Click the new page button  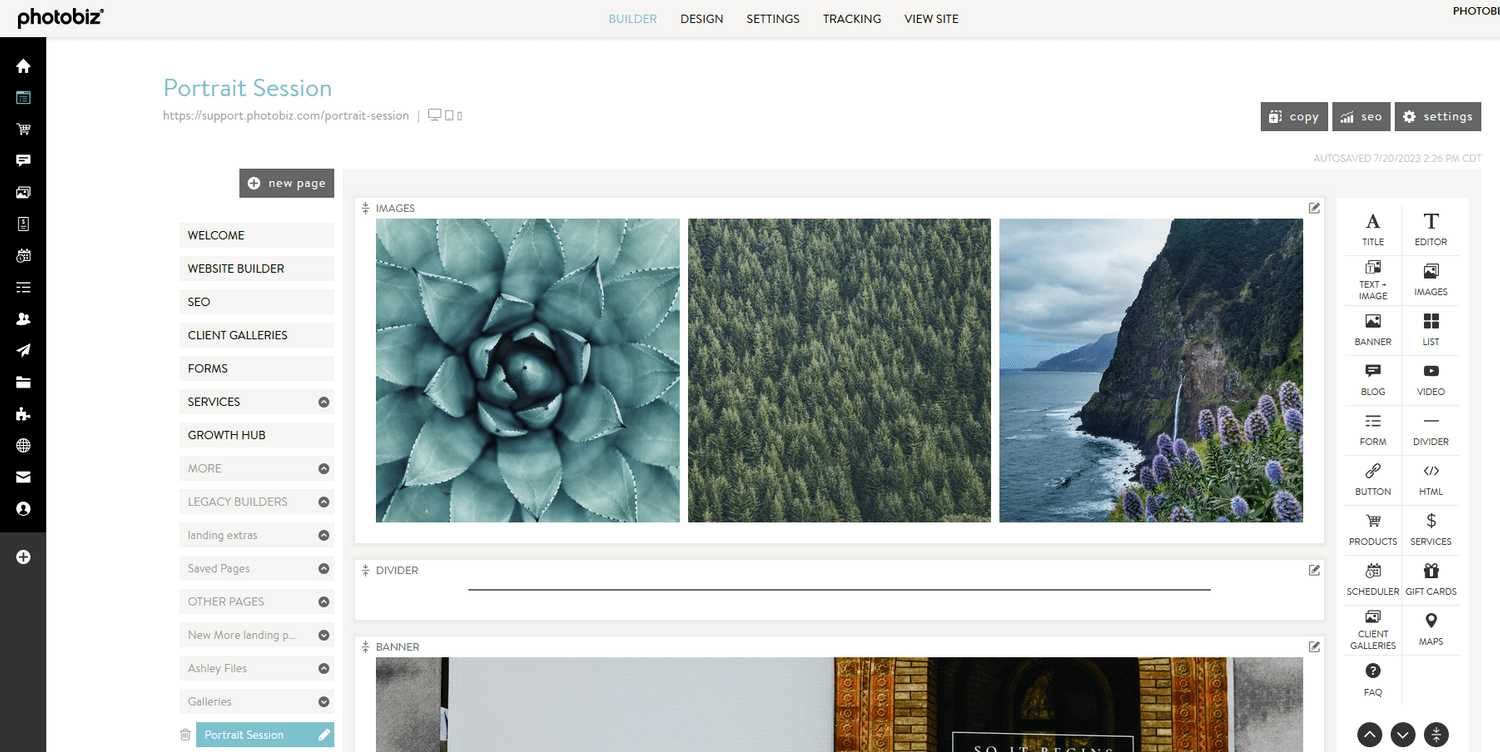(286, 183)
